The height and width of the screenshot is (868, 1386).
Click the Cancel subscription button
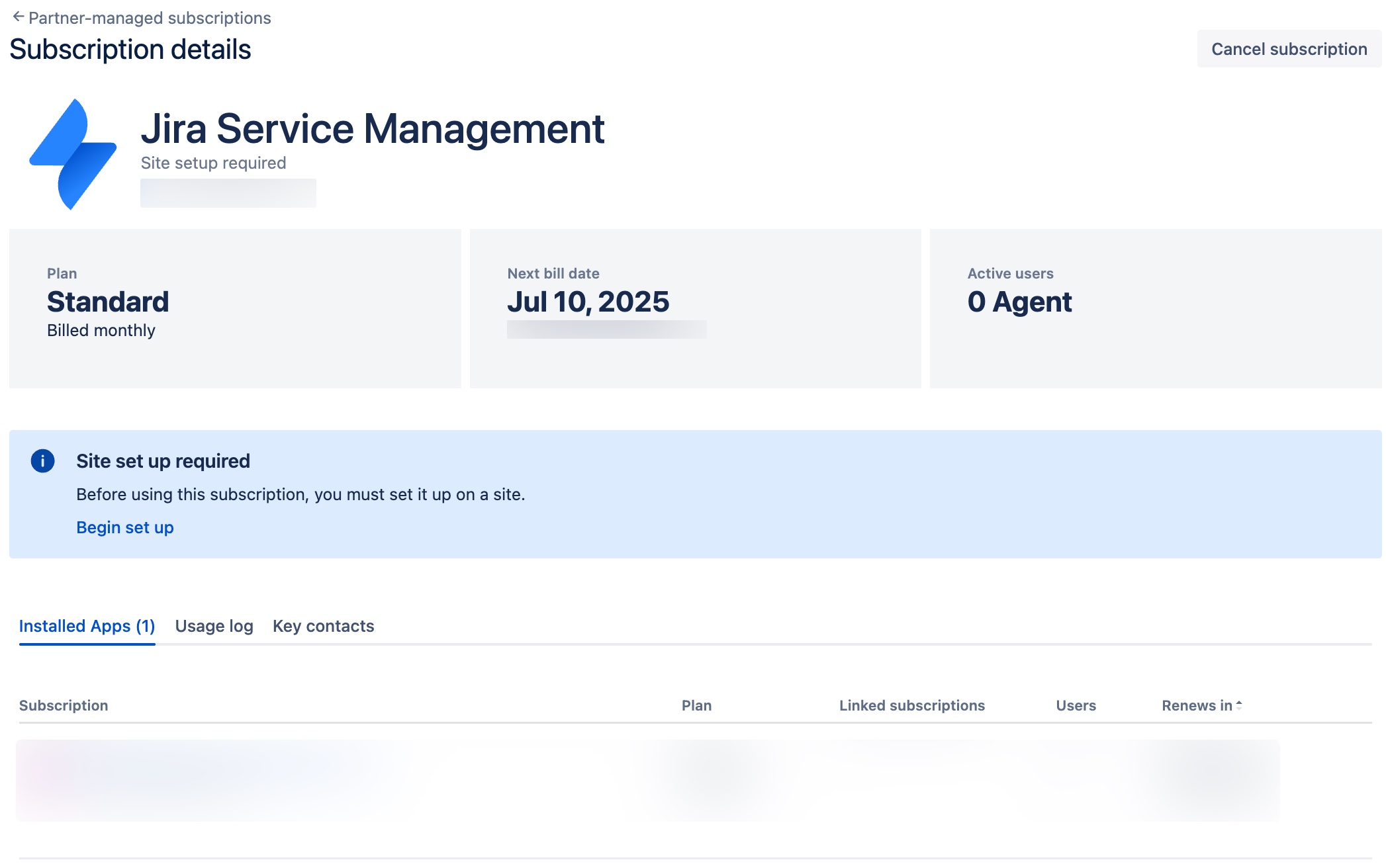coord(1289,49)
